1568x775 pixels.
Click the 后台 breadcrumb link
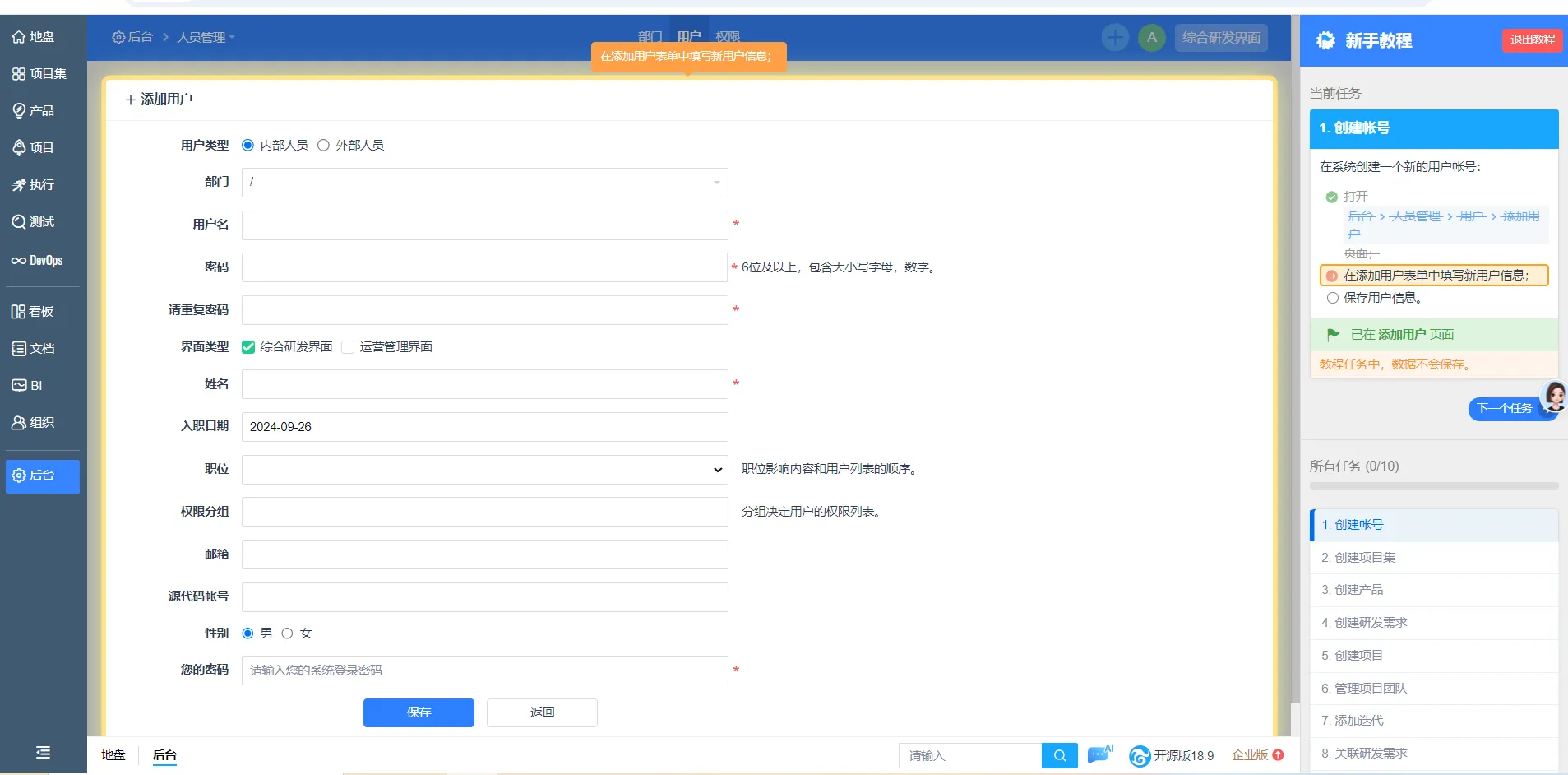coord(133,37)
